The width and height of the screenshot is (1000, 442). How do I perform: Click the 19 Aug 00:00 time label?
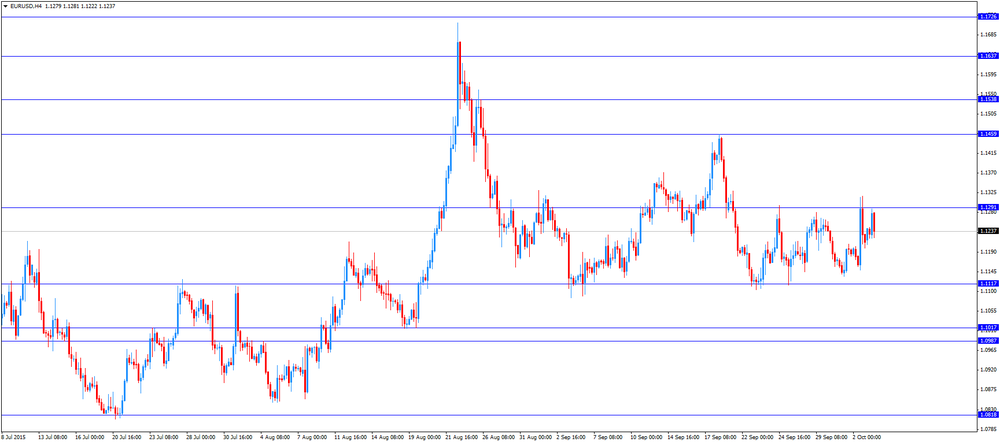pos(423,438)
